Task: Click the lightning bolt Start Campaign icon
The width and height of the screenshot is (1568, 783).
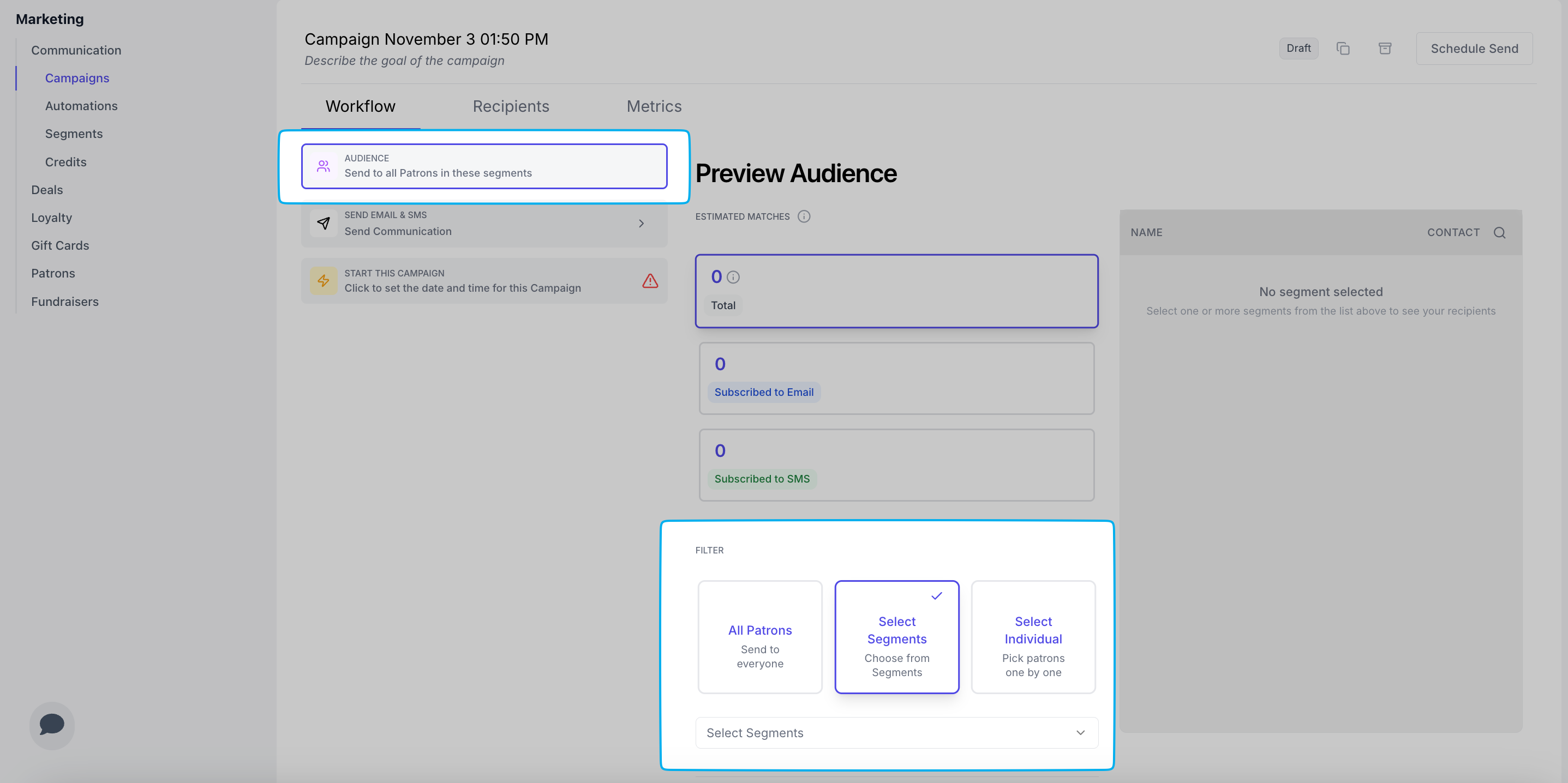Action: (x=324, y=280)
